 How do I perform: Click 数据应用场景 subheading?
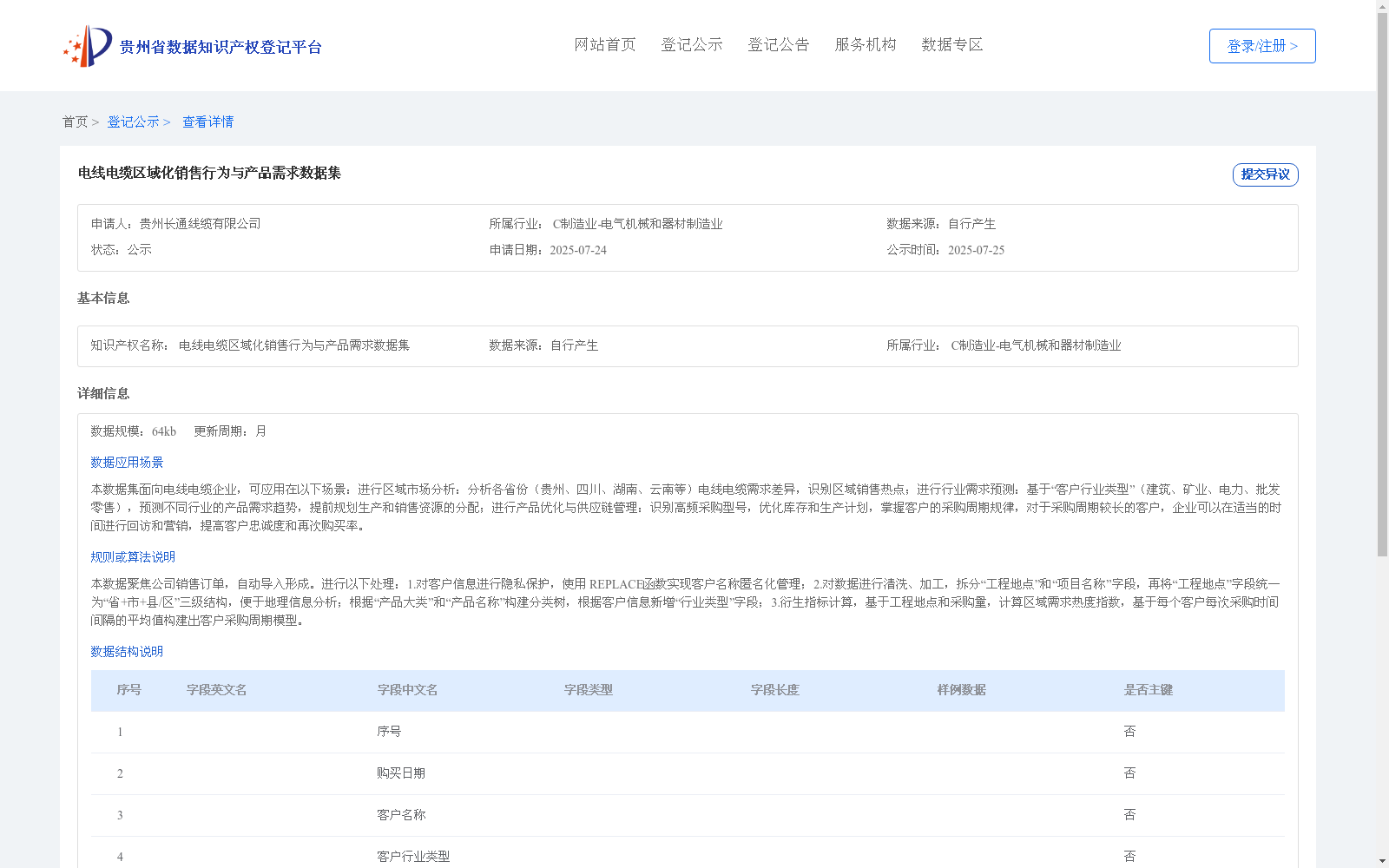pos(127,463)
